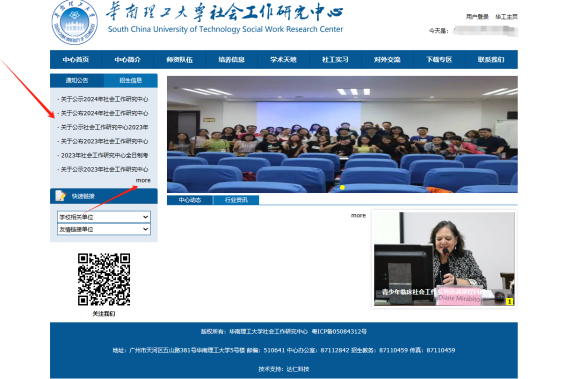566x379 pixels.
Task: Select 学术天地 in the navigation bar
Action: [x=283, y=60]
